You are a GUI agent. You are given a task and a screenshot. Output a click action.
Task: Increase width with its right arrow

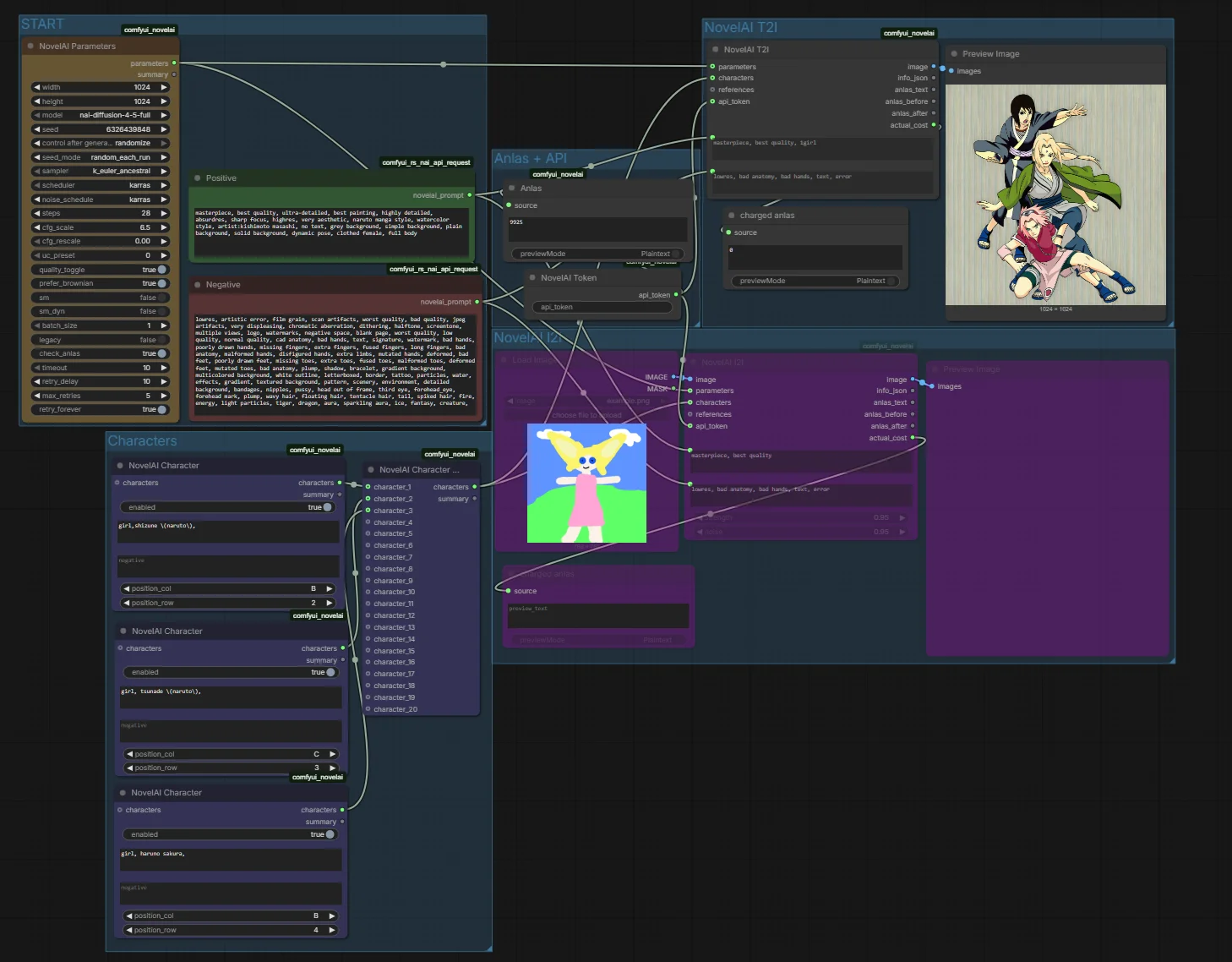click(164, 87)
